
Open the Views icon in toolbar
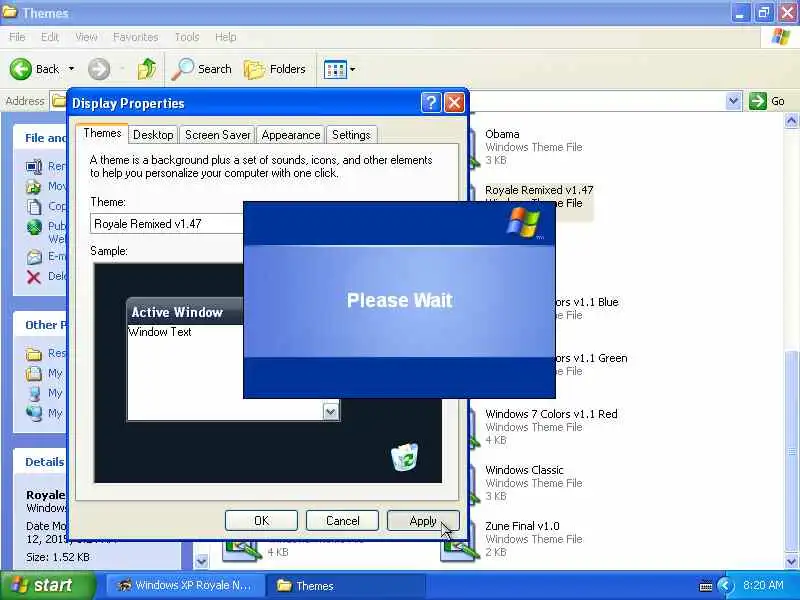335,69
